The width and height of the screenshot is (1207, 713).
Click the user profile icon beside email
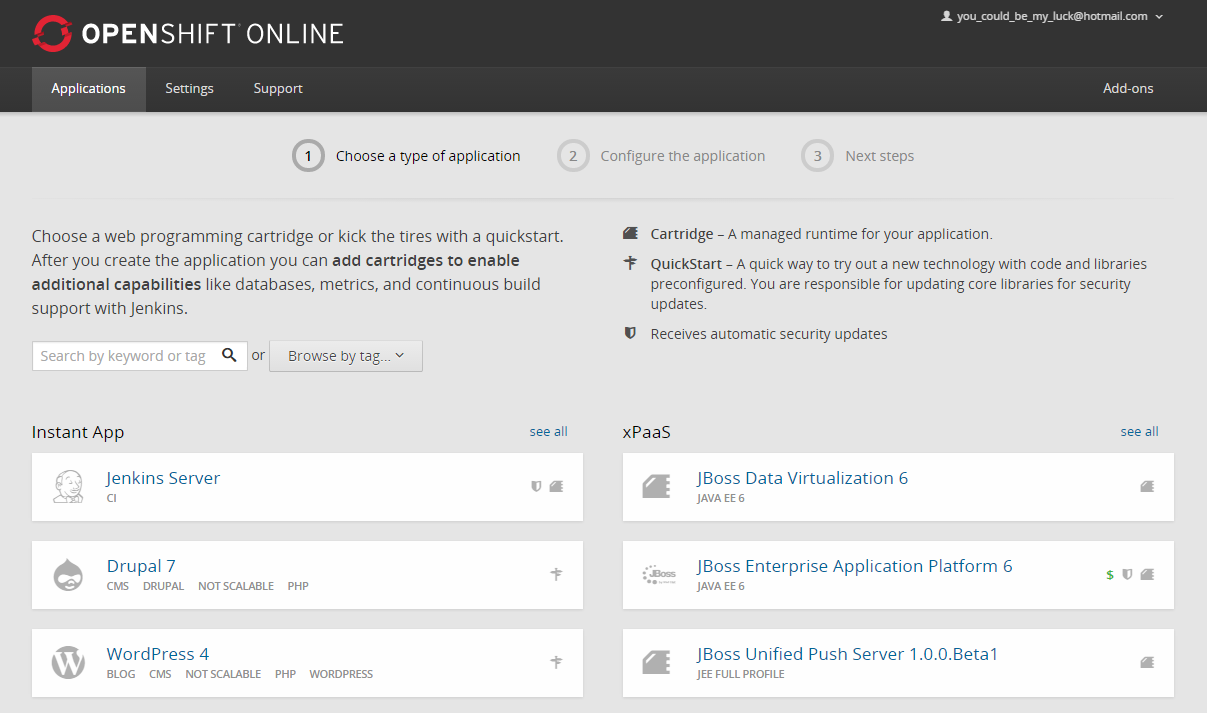[947, 16]
